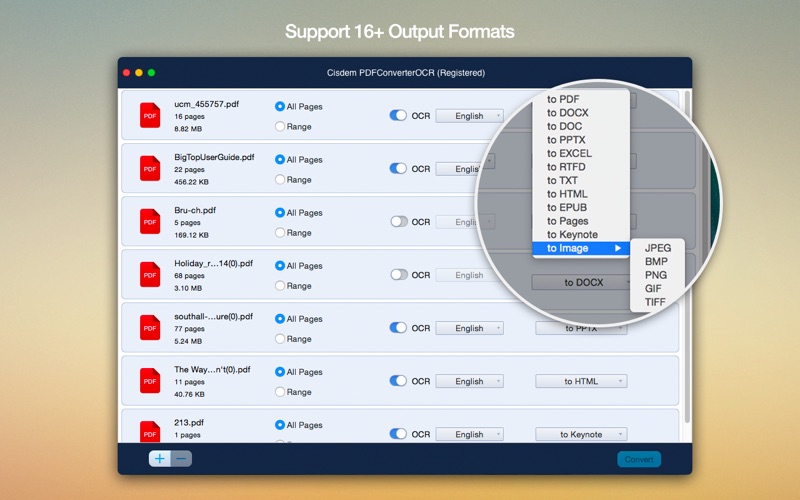Open English language dropdown for southall-...ure(0).pdf
The image size is (800, 500).
(x=469, y=328)
